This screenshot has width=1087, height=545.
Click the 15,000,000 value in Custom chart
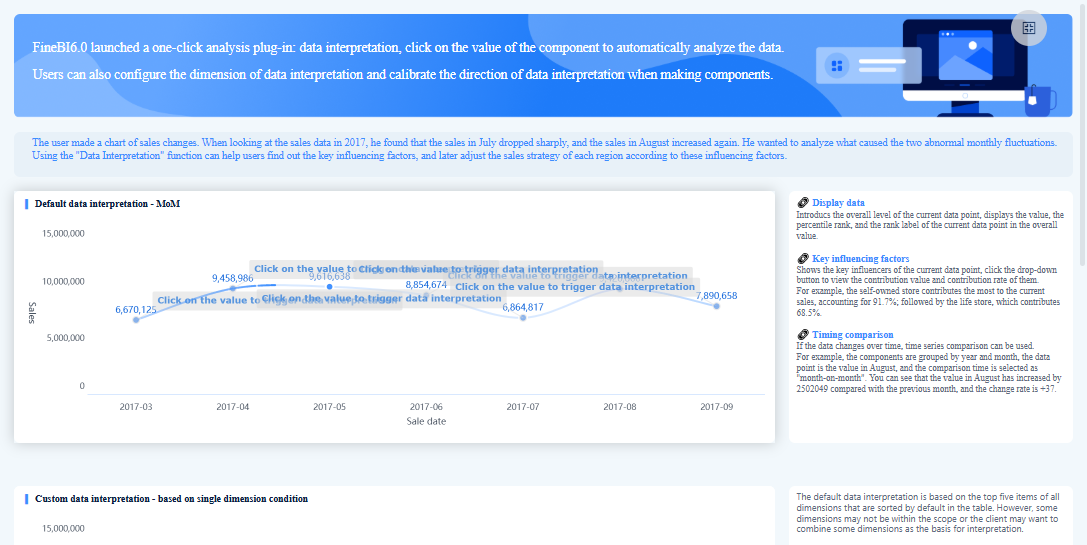[x=64, y=529]
